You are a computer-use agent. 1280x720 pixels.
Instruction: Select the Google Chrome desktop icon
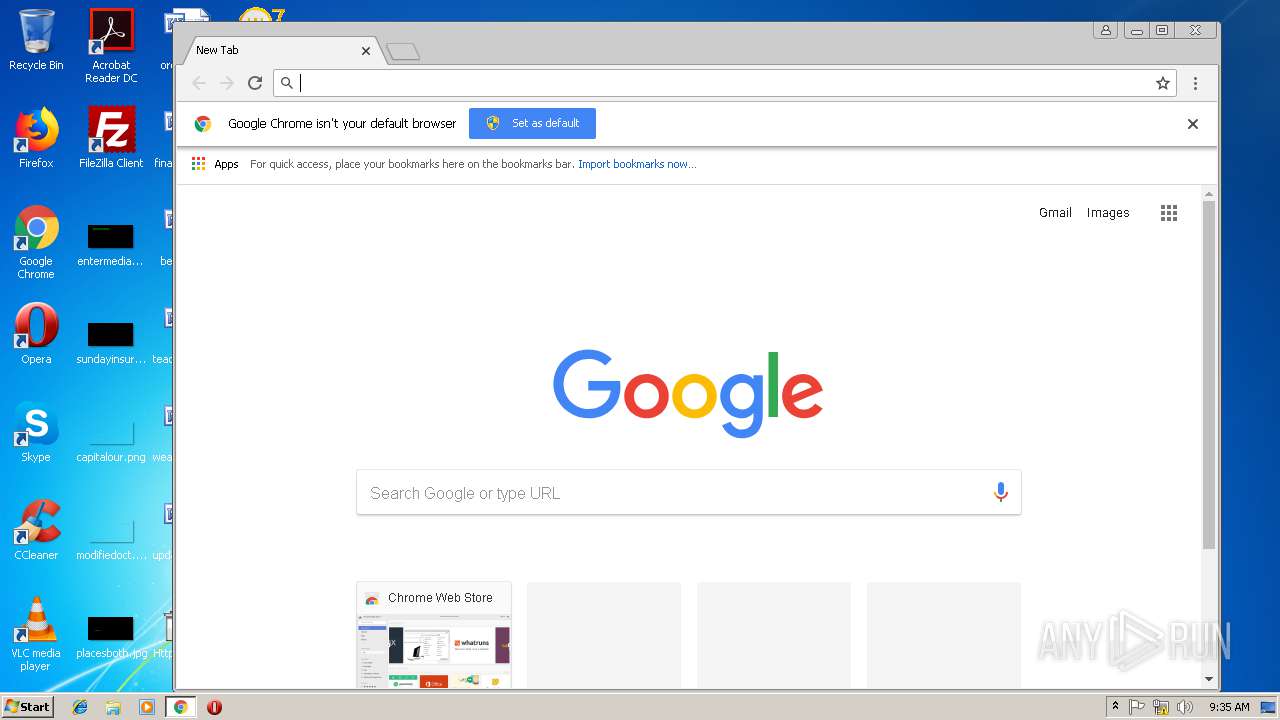(36, 243)
